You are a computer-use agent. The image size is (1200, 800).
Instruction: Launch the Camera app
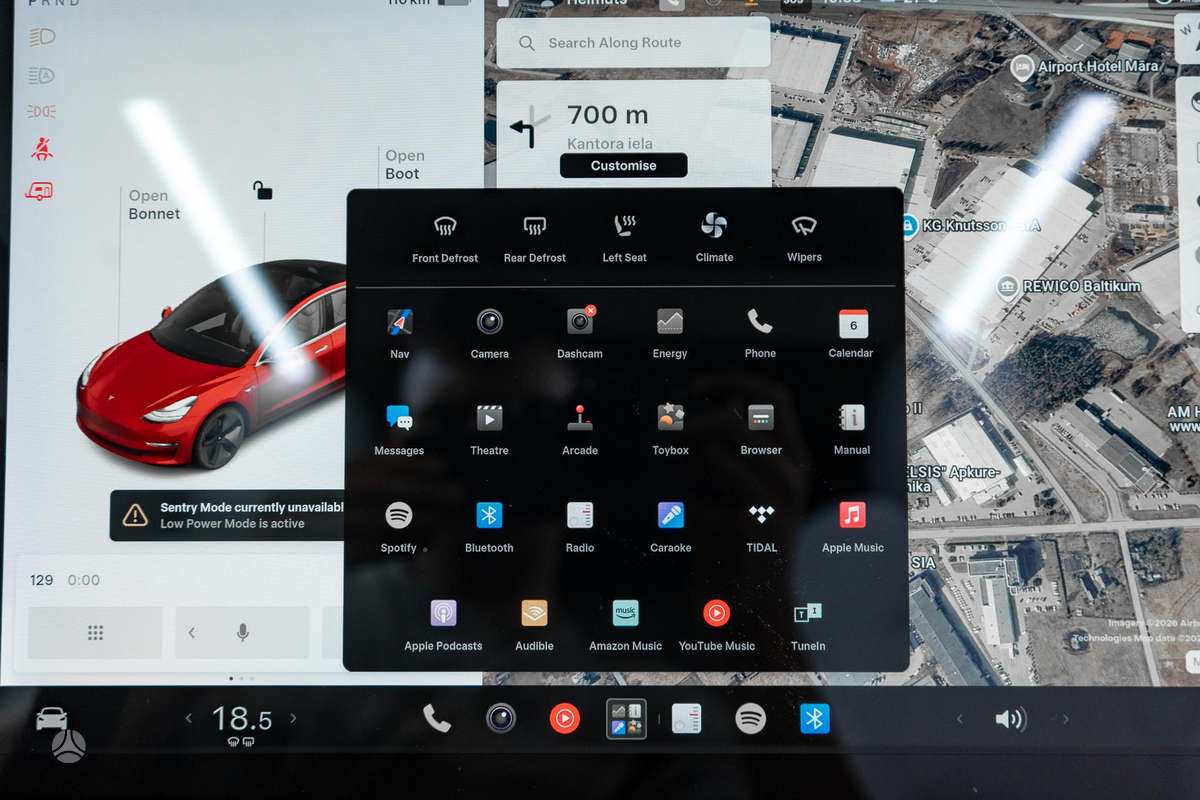(x=489, y=333)
